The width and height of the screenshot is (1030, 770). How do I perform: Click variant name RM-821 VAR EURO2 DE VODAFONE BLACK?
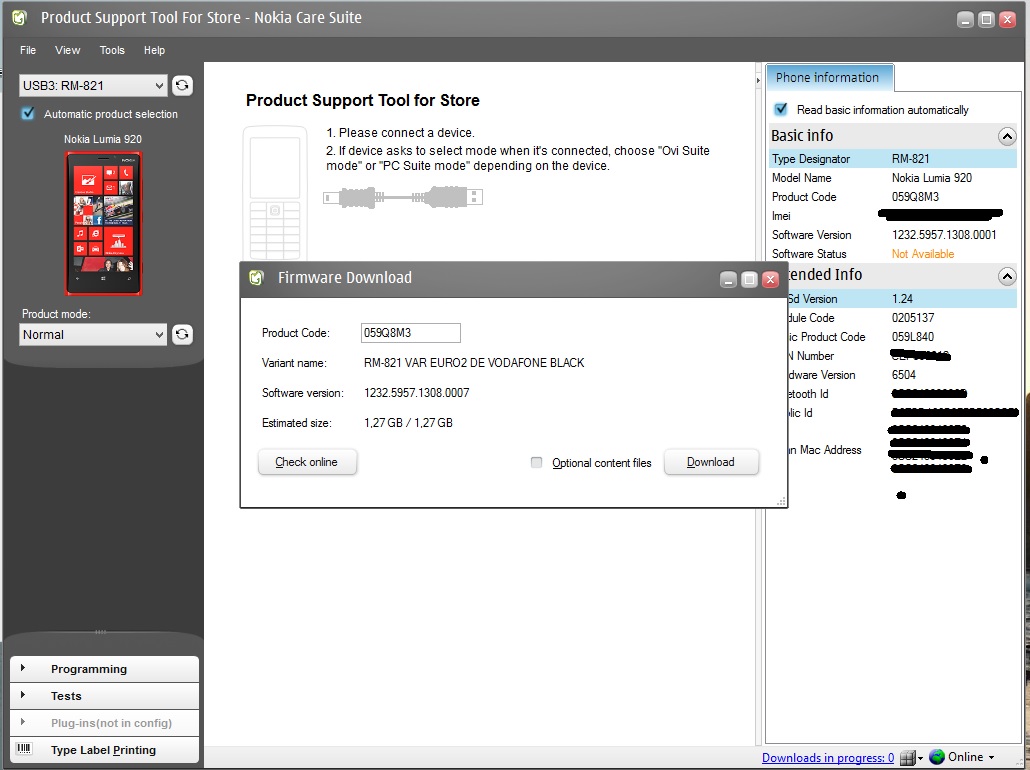pos(474,363)
